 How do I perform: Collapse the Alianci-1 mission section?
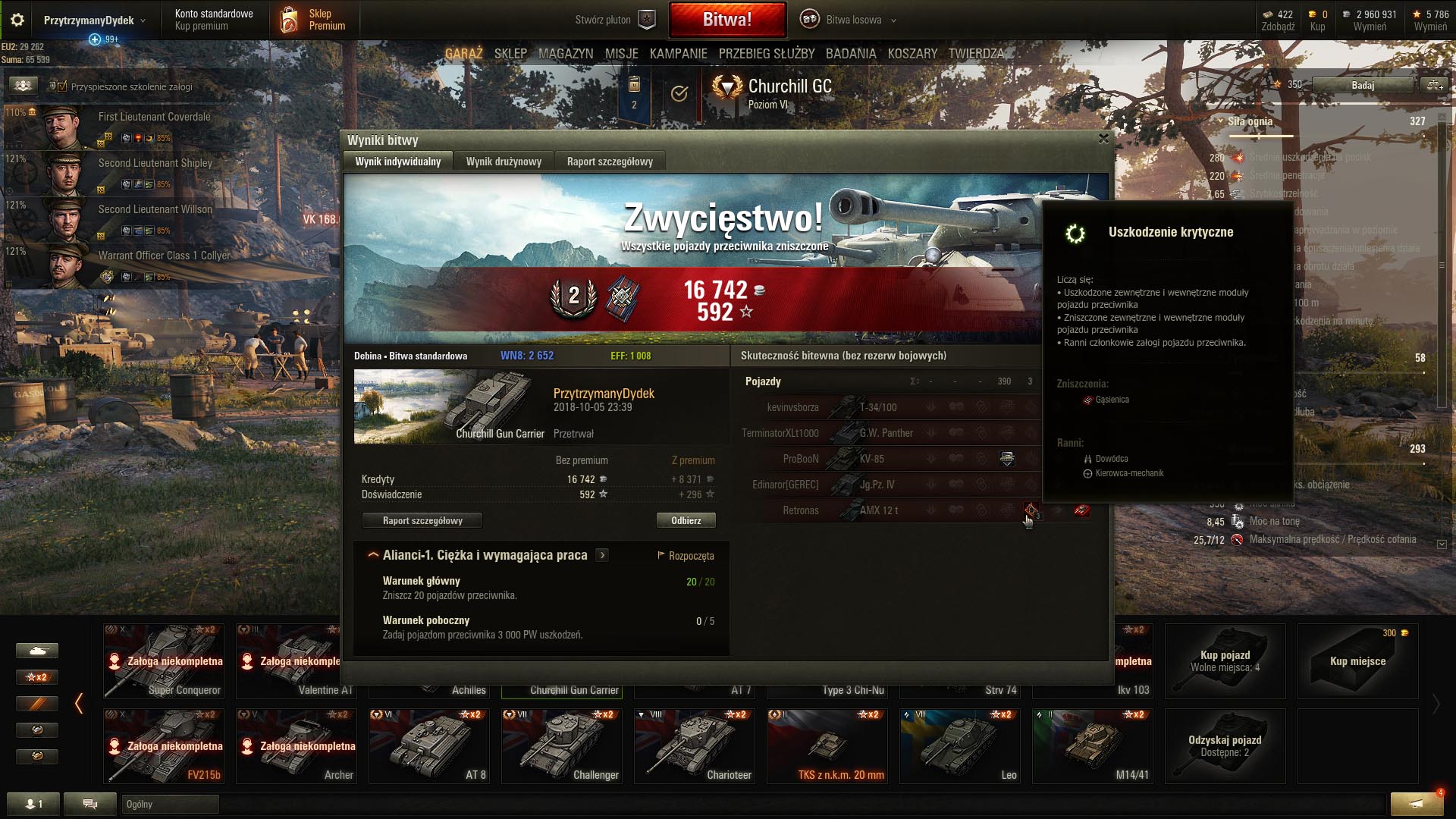coord(373,555)
